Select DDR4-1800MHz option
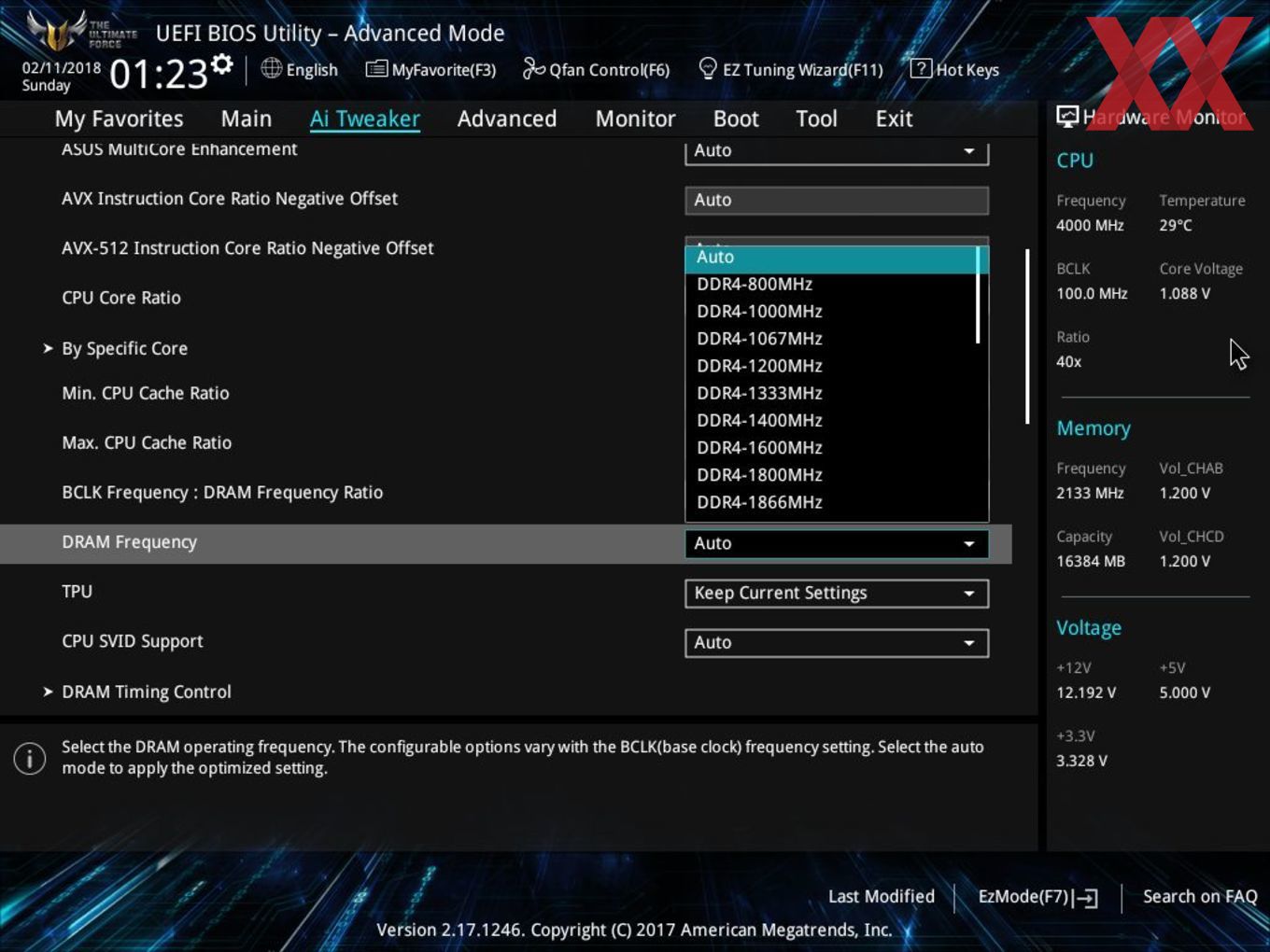The height and width of the screenshot is (952, 1270). click(x=830, y=474)
